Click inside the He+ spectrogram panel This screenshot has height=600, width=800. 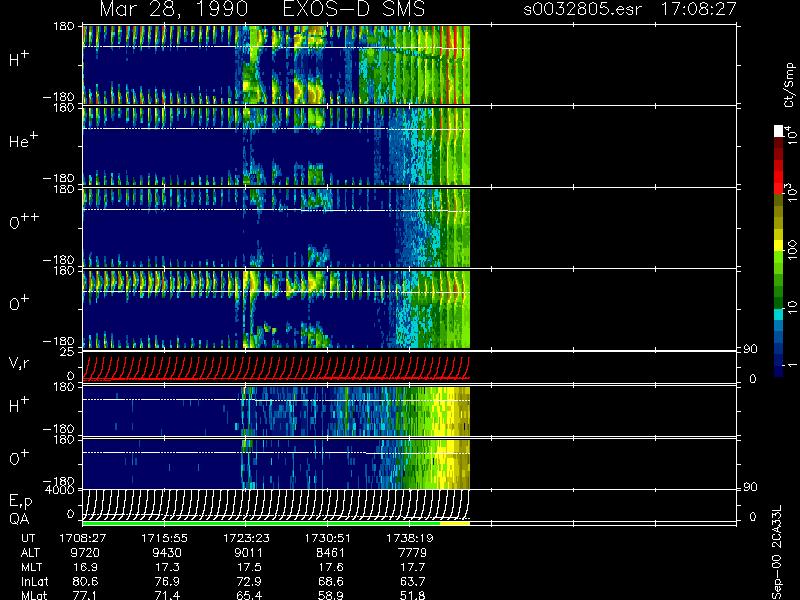coord(276,146)
